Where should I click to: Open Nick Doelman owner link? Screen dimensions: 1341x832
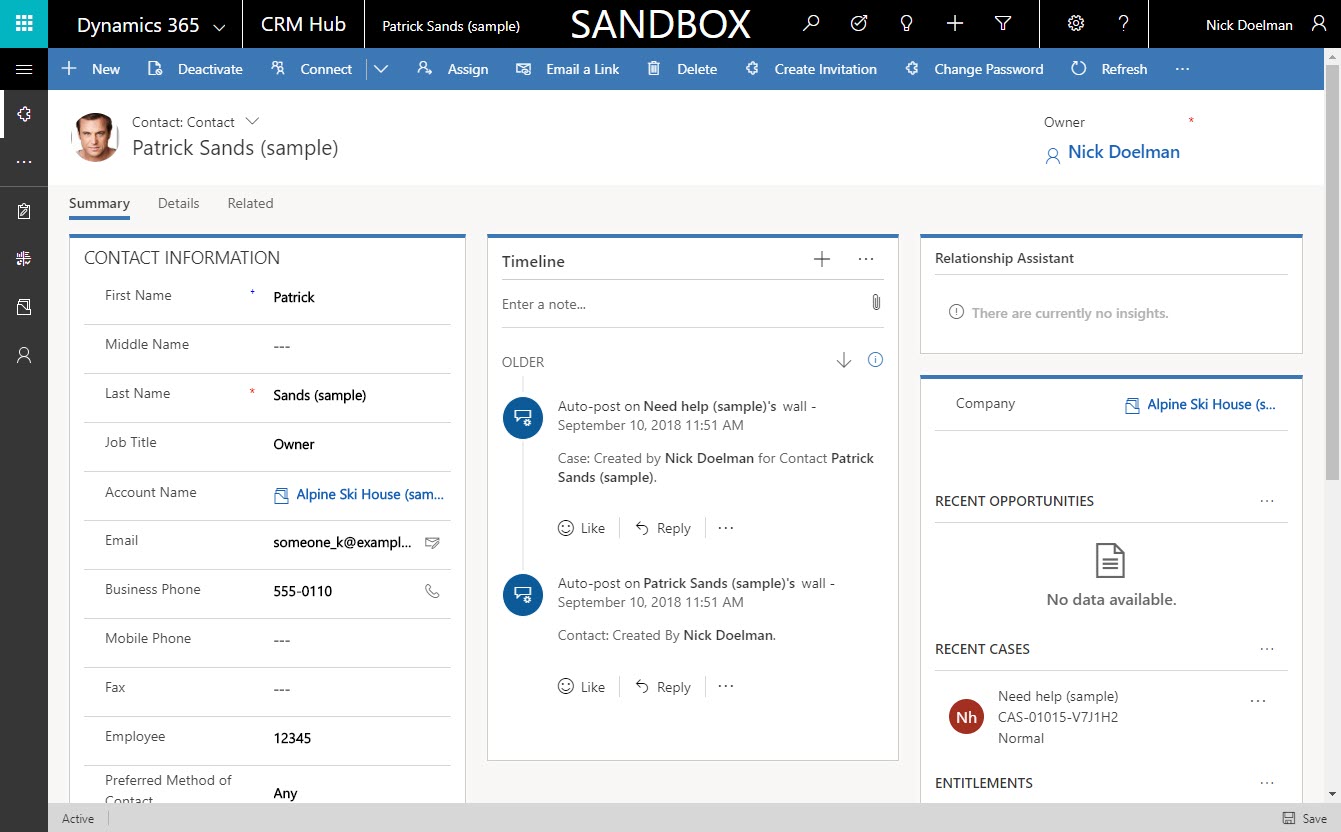point(1123,152)
